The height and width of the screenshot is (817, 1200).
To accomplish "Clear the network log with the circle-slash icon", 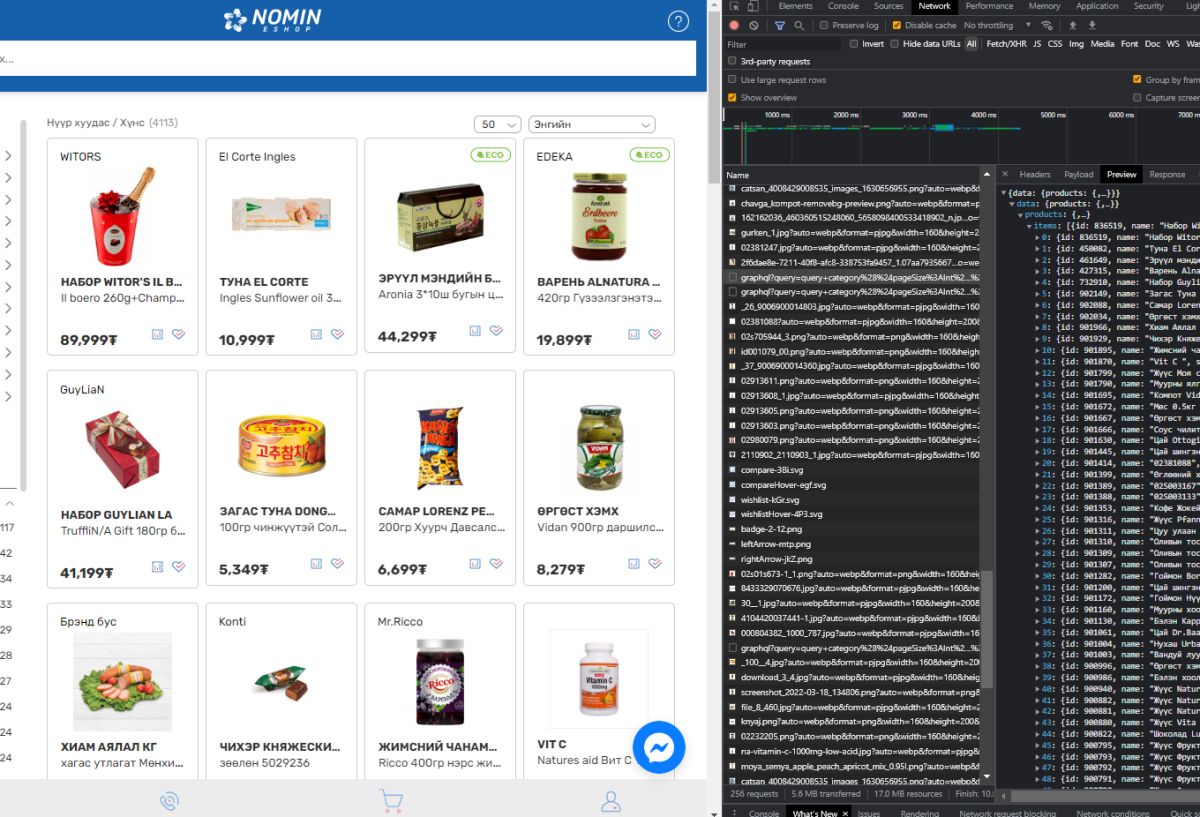I will click(x=753, y=25).
